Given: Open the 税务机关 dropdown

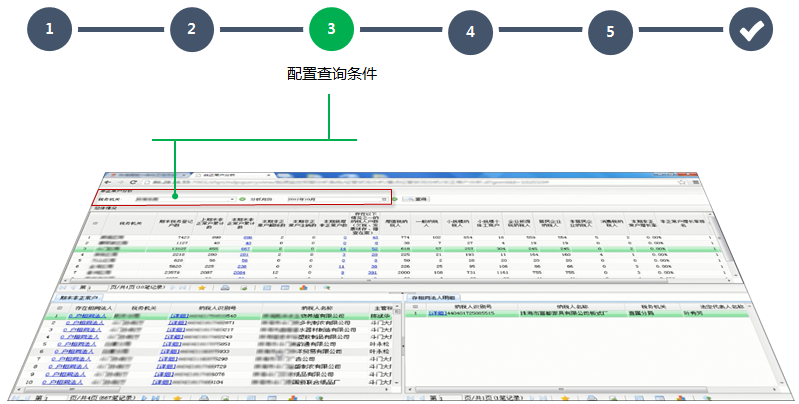Looking at the screenshot, I should click(x=182, y=199).
